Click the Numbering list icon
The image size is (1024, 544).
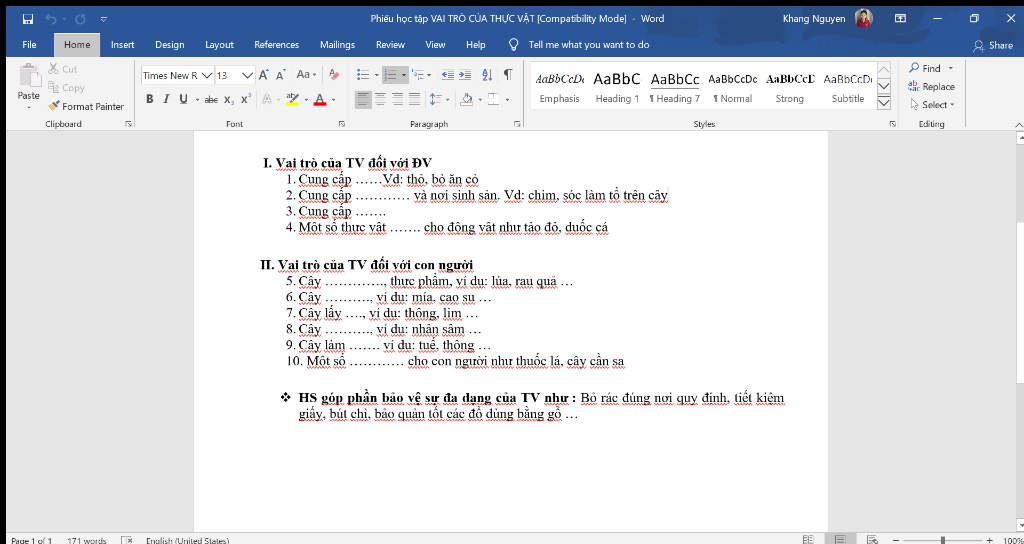tap(391, 75)
